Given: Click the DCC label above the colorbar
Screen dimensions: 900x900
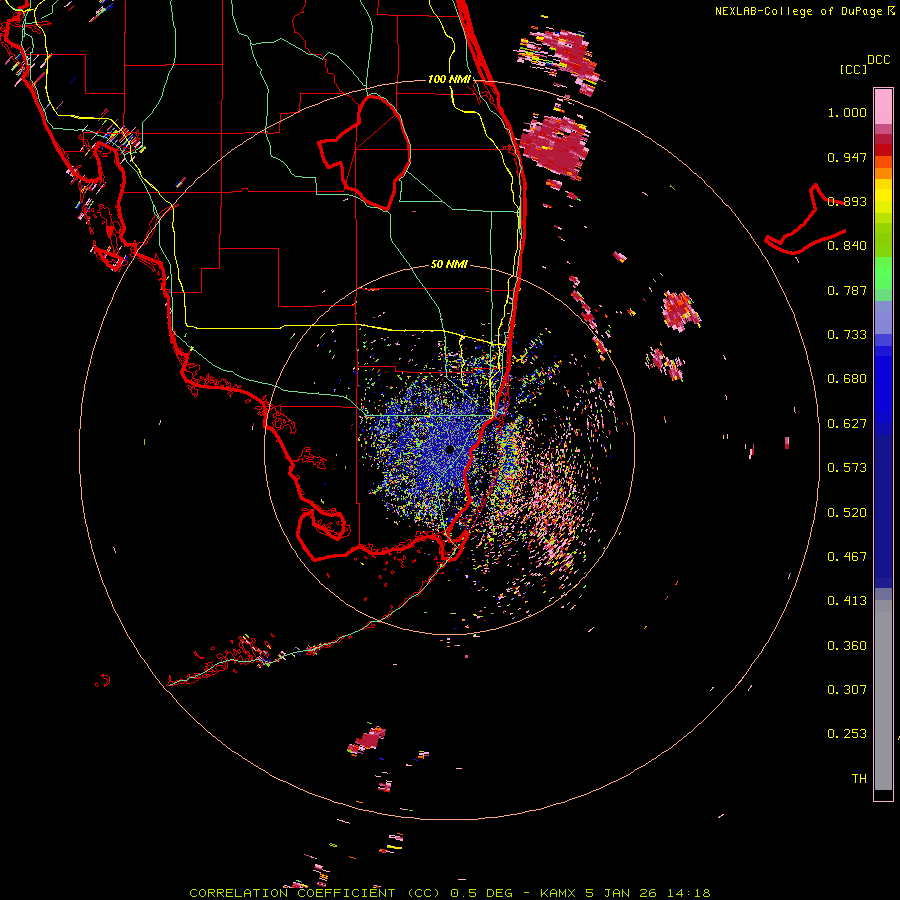Looking at the screenshot, I should coord(879,60).
